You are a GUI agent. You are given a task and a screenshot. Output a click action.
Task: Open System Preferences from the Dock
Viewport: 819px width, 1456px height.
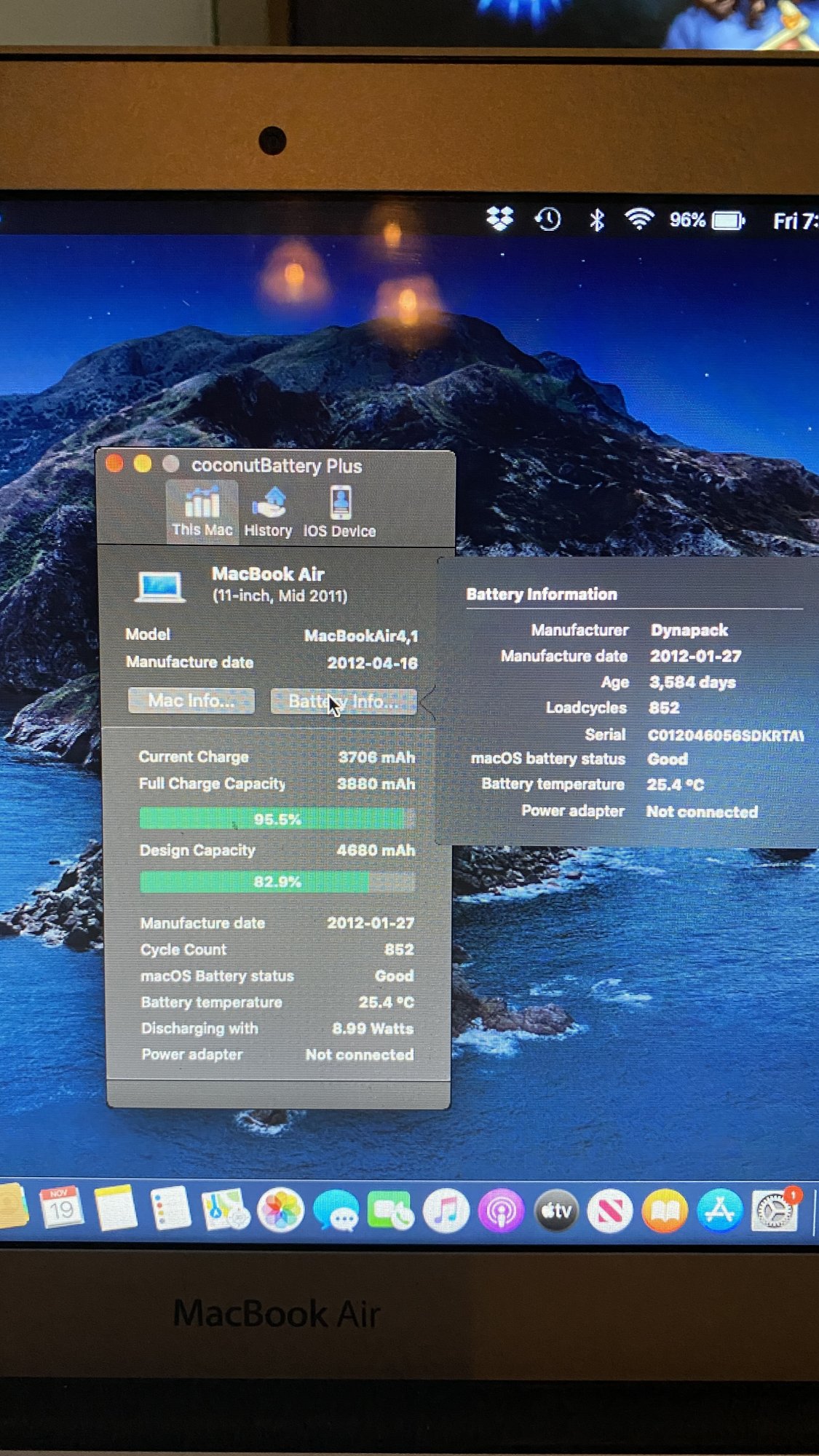(x=775, y=1210)
